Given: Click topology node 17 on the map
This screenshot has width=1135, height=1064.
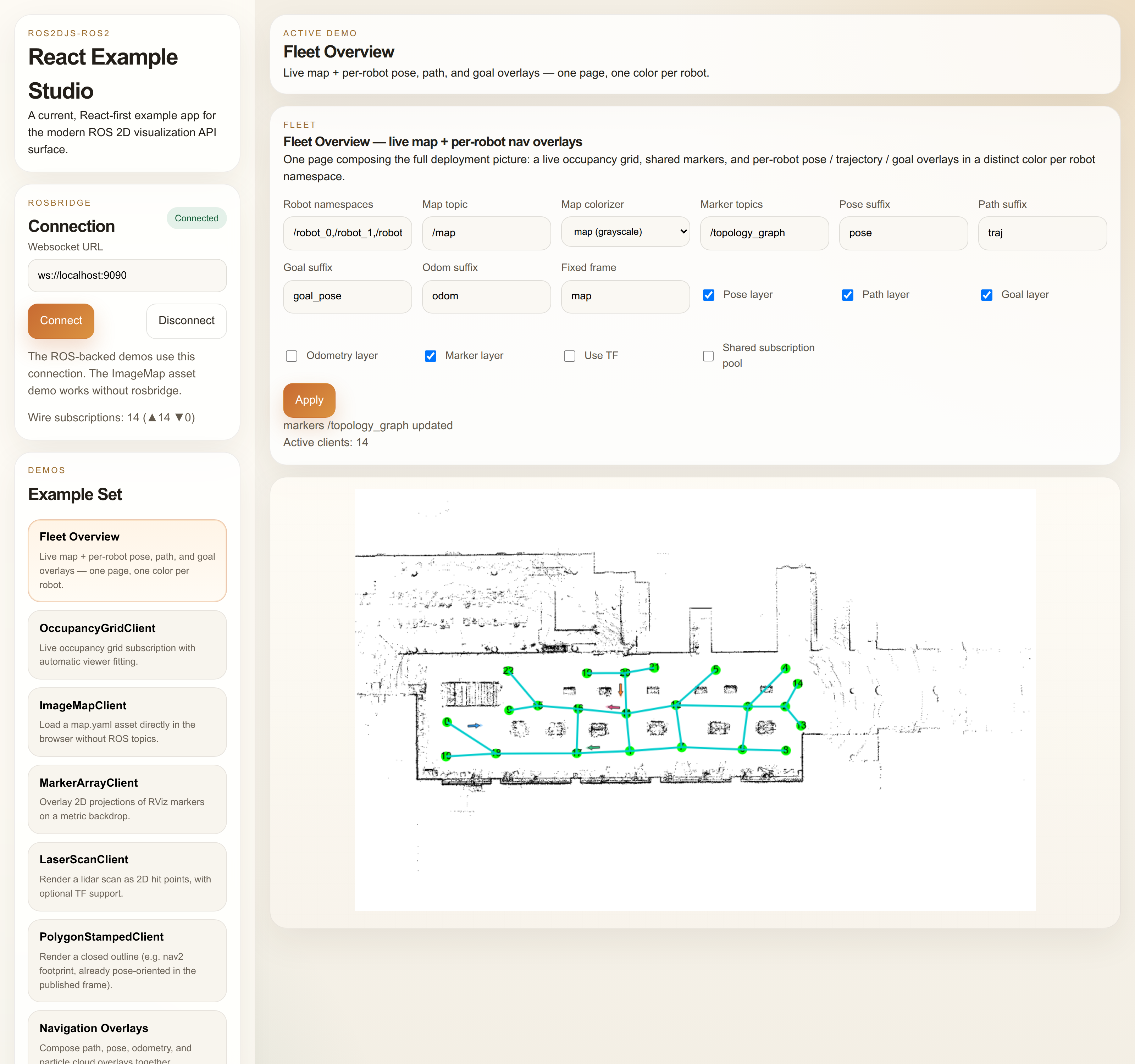Looking at the screenshot, I should 577,753.
